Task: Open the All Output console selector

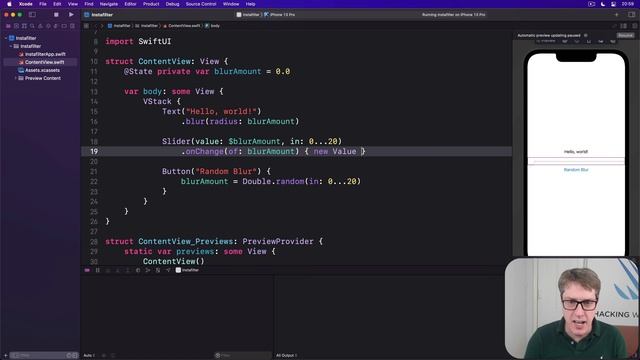Action: coord(287,356)
